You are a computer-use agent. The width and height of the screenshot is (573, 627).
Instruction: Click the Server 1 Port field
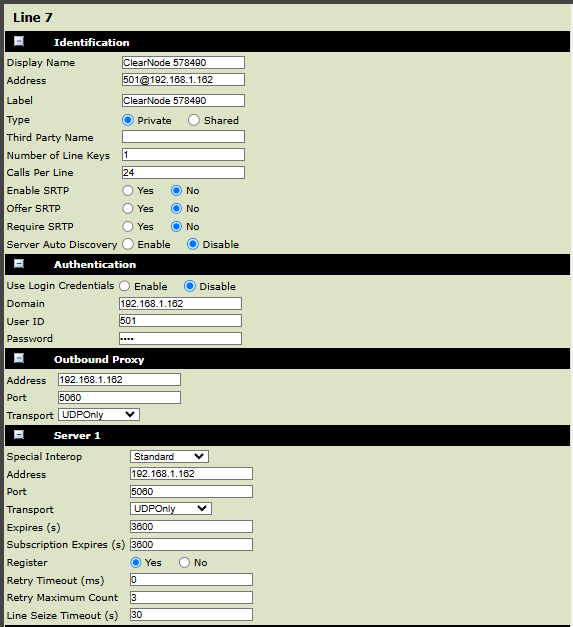(x=191, y=491)
